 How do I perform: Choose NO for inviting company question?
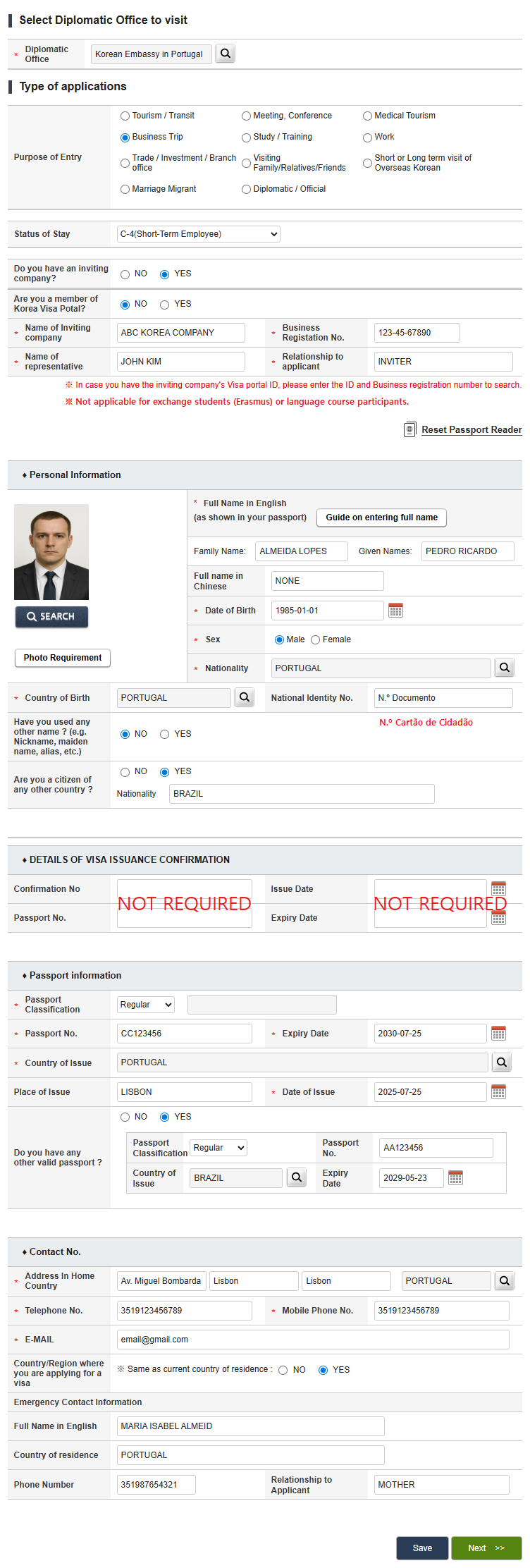coord(125,274)
